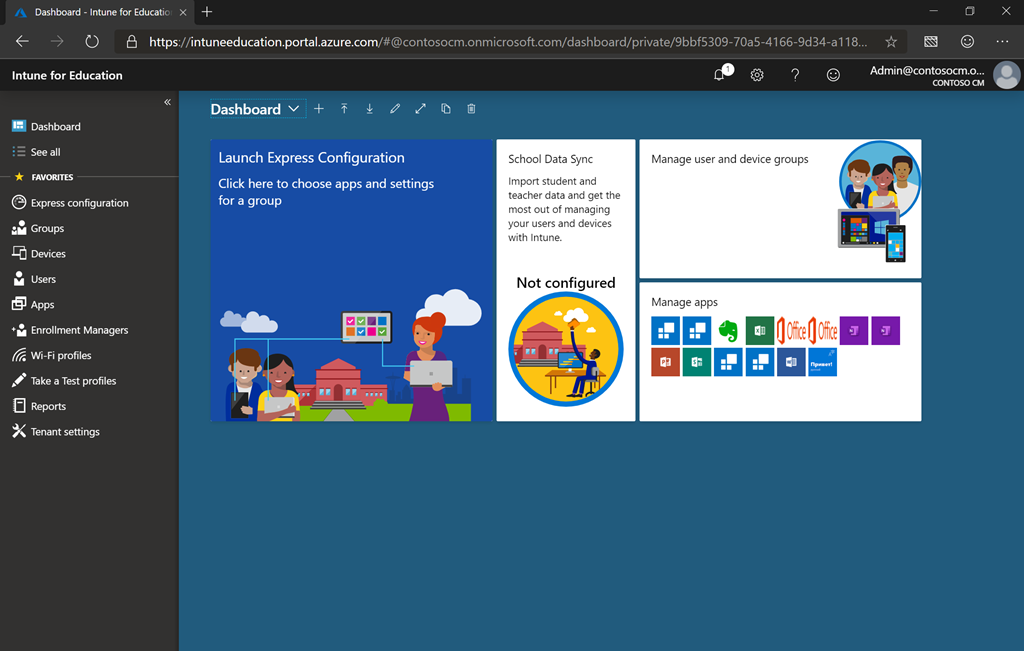Click the New dashboard plus icon

pyautogui.click(x=318, y=108)
